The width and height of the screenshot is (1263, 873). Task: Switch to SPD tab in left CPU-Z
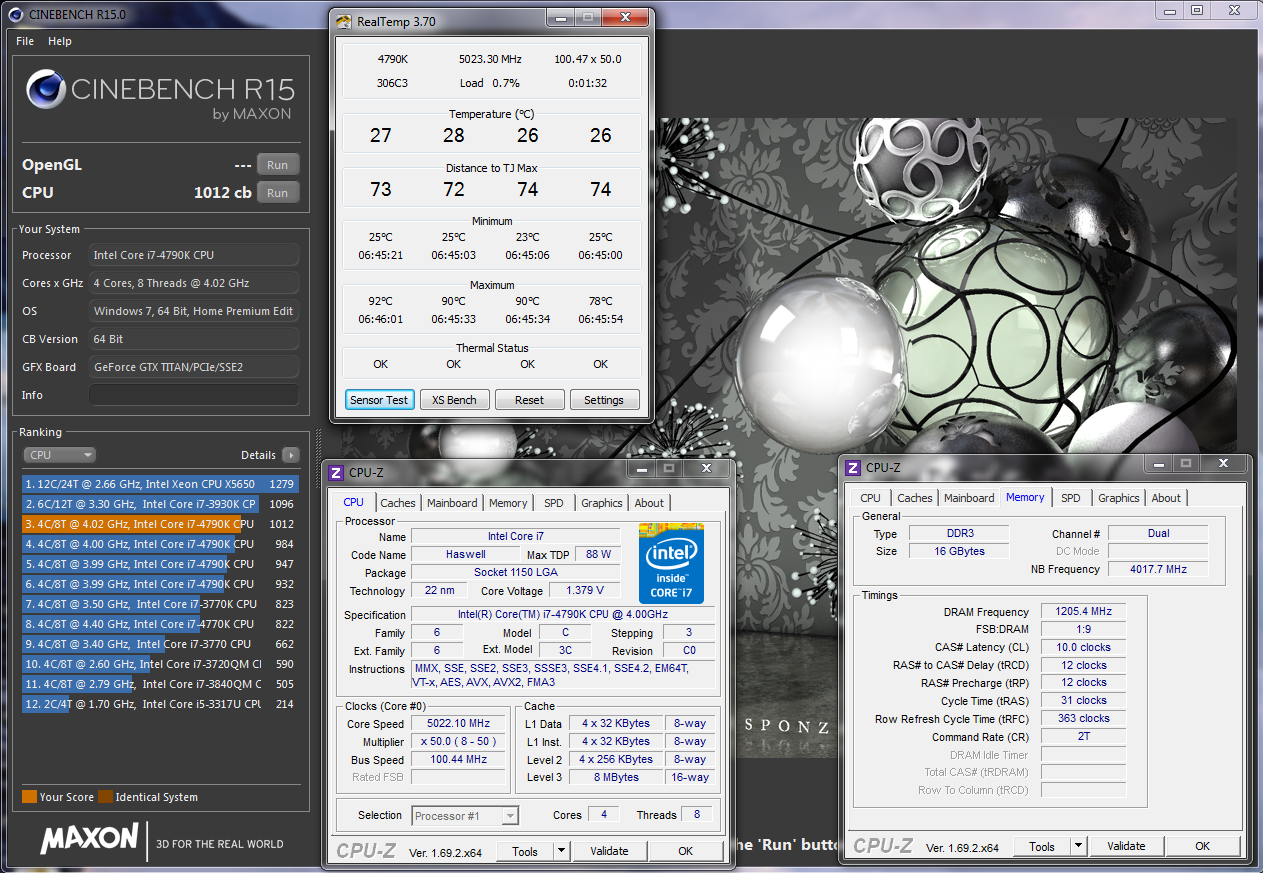[x=553, y=503]
